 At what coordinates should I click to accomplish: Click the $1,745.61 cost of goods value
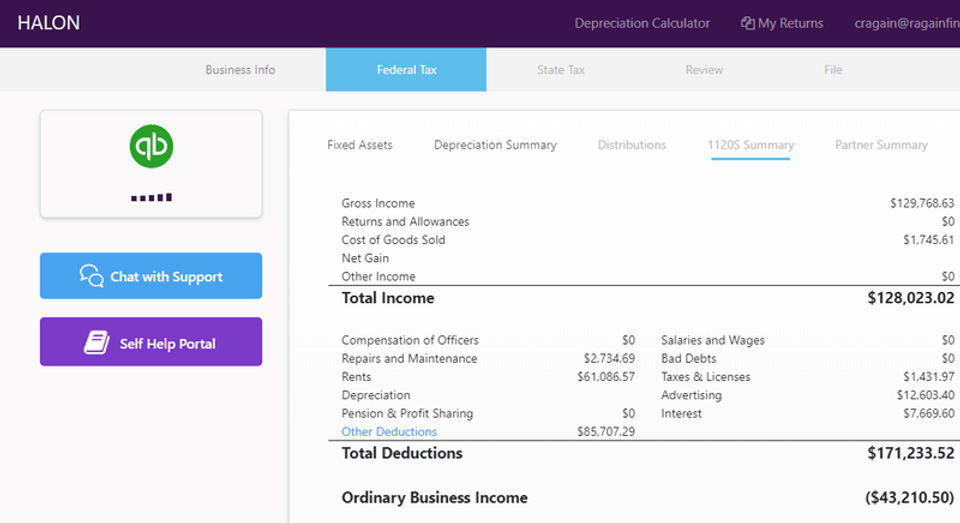pyautogui.click(x=928, y=240)
